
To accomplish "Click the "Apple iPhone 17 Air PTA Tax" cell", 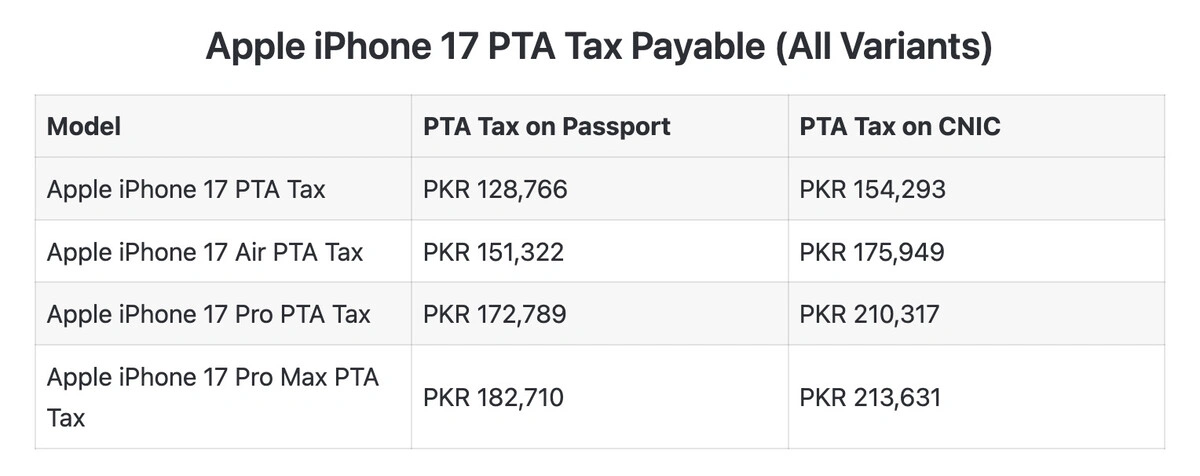I will point(205,251).
